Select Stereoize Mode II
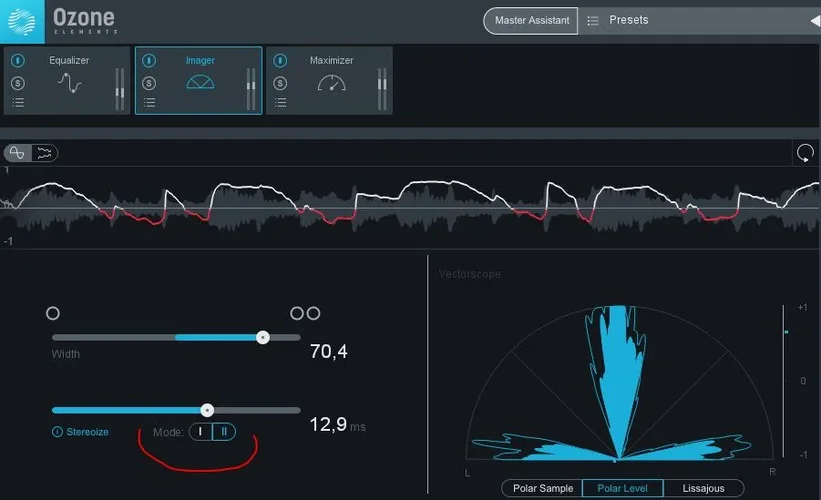Screen dimensions: 821x500 (x=224, y=432)
